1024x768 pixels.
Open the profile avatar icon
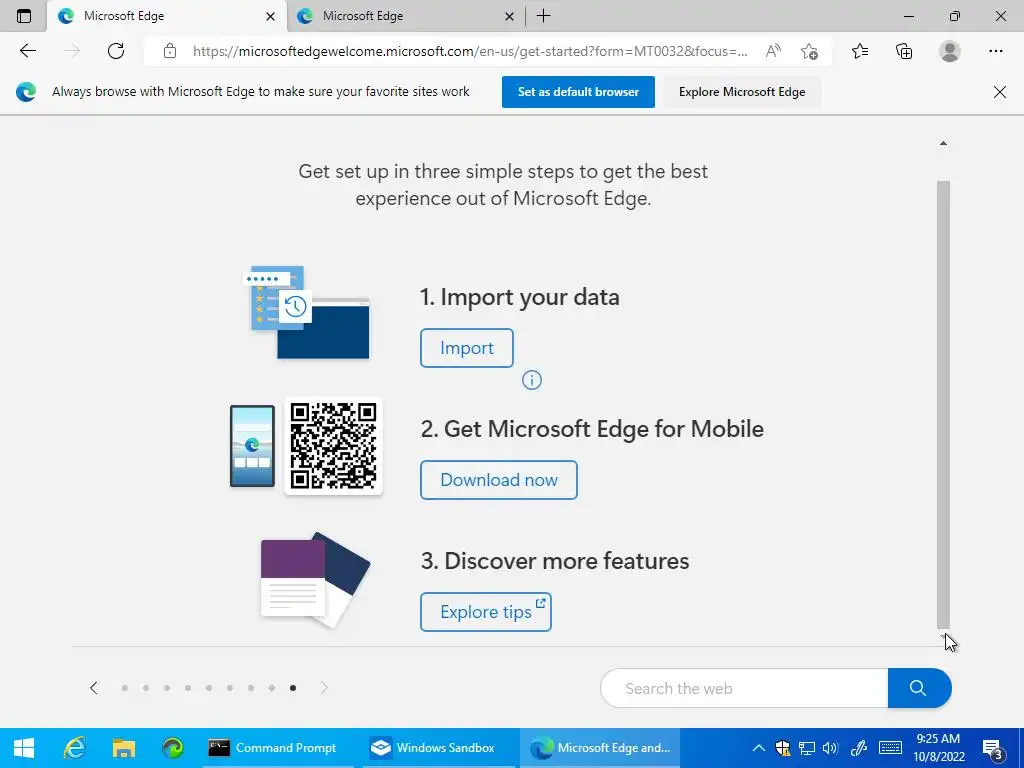pos(950,51)
